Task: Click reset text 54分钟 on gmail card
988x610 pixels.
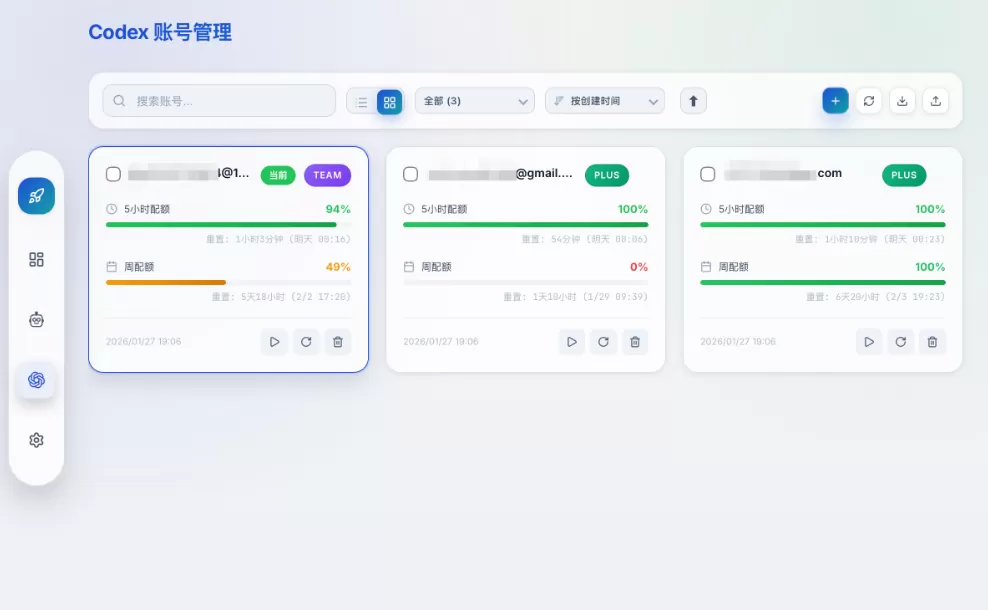Action: coord(585,239)
